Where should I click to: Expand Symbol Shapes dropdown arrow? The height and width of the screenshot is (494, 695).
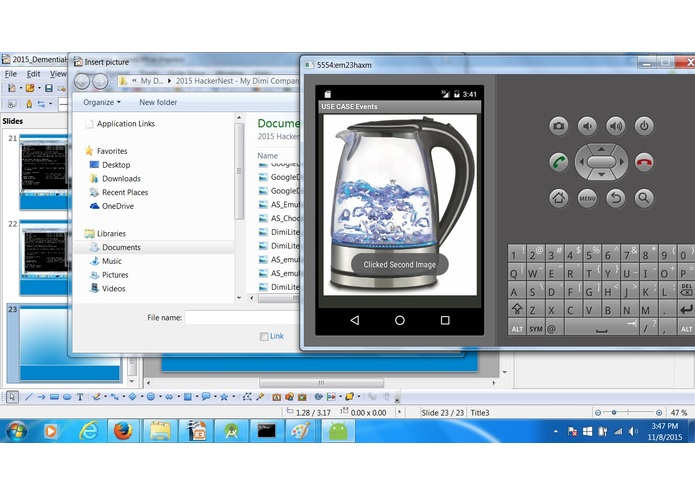coord(160,397)
